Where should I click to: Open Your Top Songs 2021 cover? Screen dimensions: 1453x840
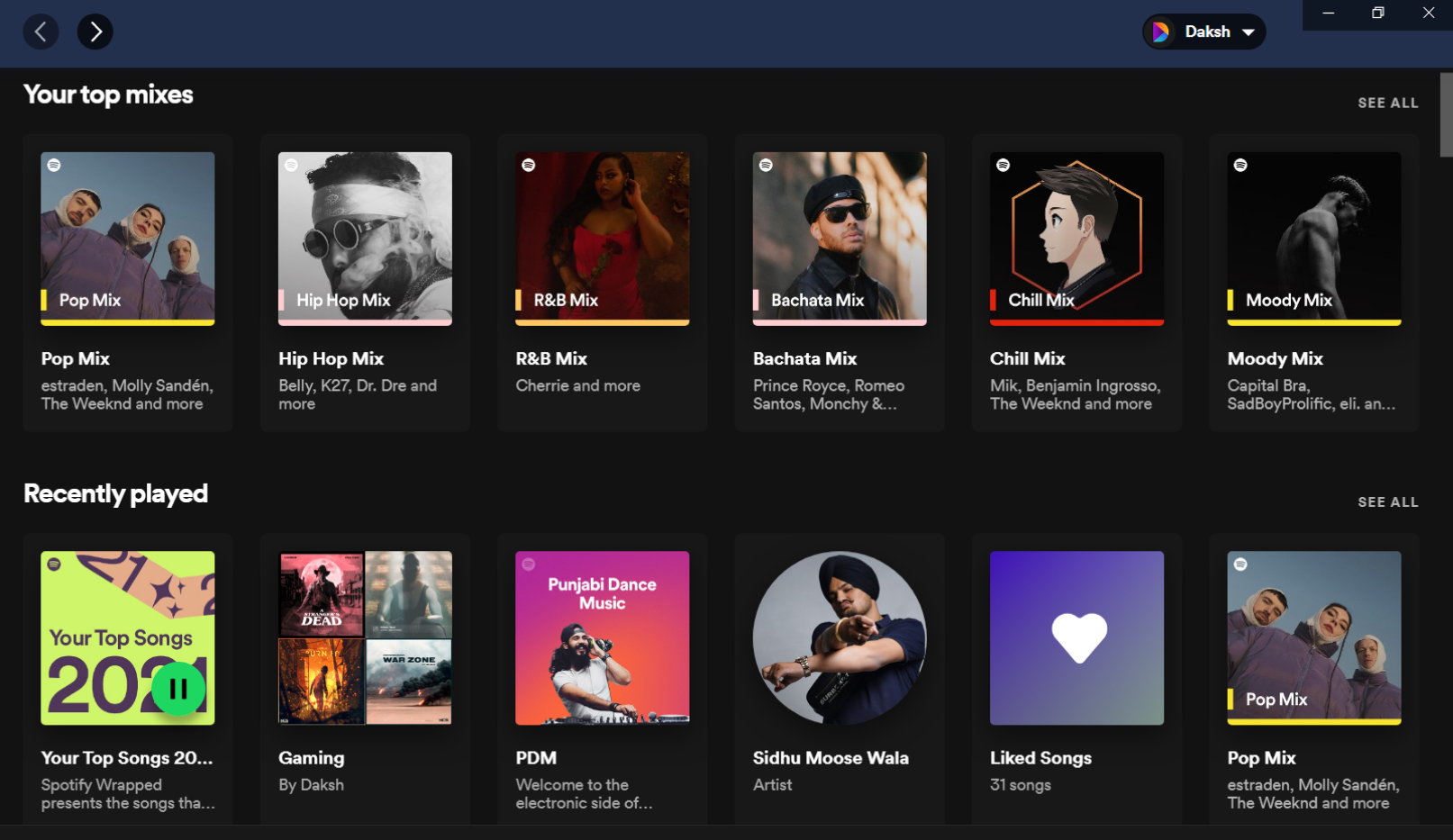tap(128, 637)
